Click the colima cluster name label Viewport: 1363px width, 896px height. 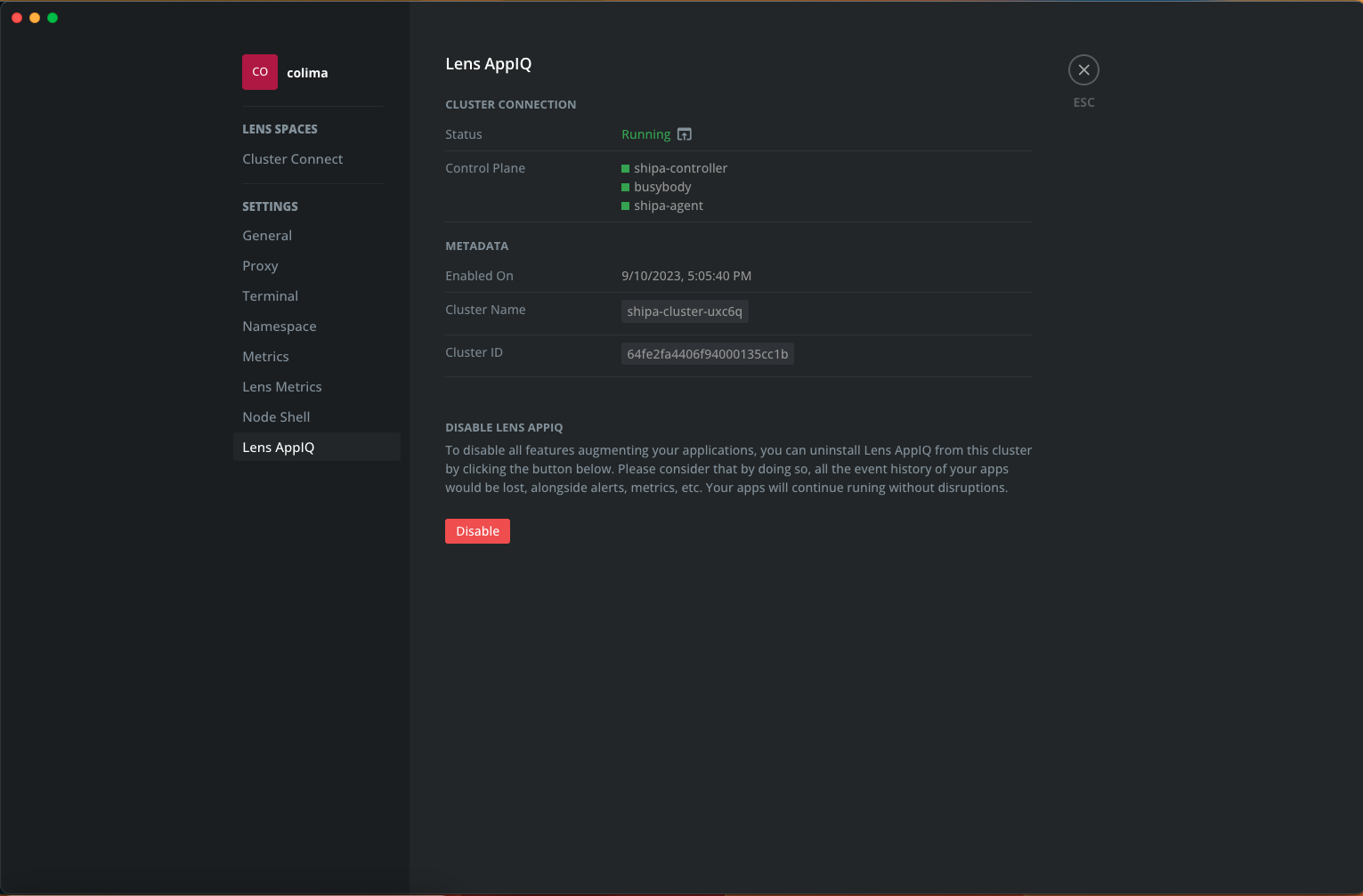click(307, 73)
